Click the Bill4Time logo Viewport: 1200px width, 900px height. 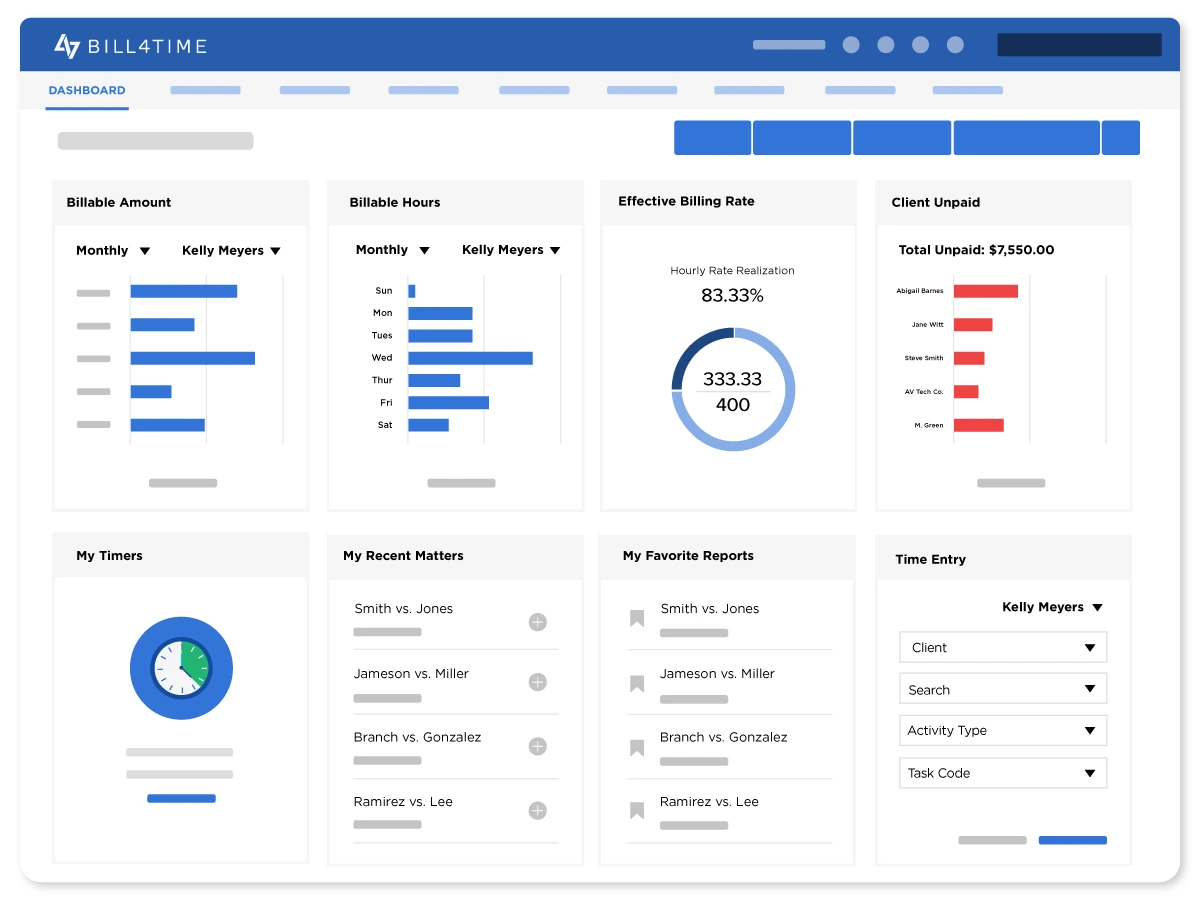tap(130, 46)
